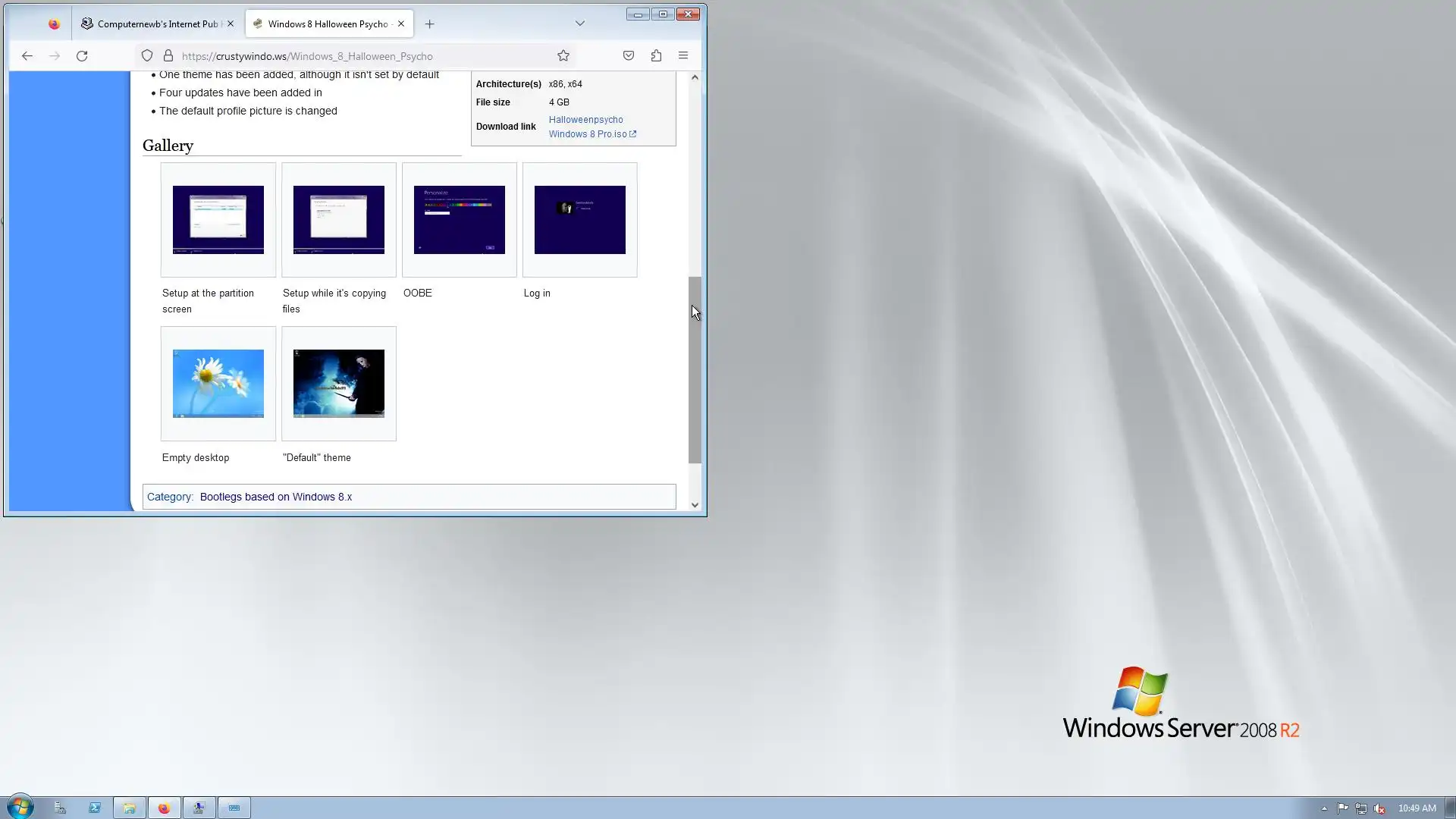Go back using the back arrow
Image resolution: width=1456 pixels, height=819 pixels.
(x=27, y=55)
